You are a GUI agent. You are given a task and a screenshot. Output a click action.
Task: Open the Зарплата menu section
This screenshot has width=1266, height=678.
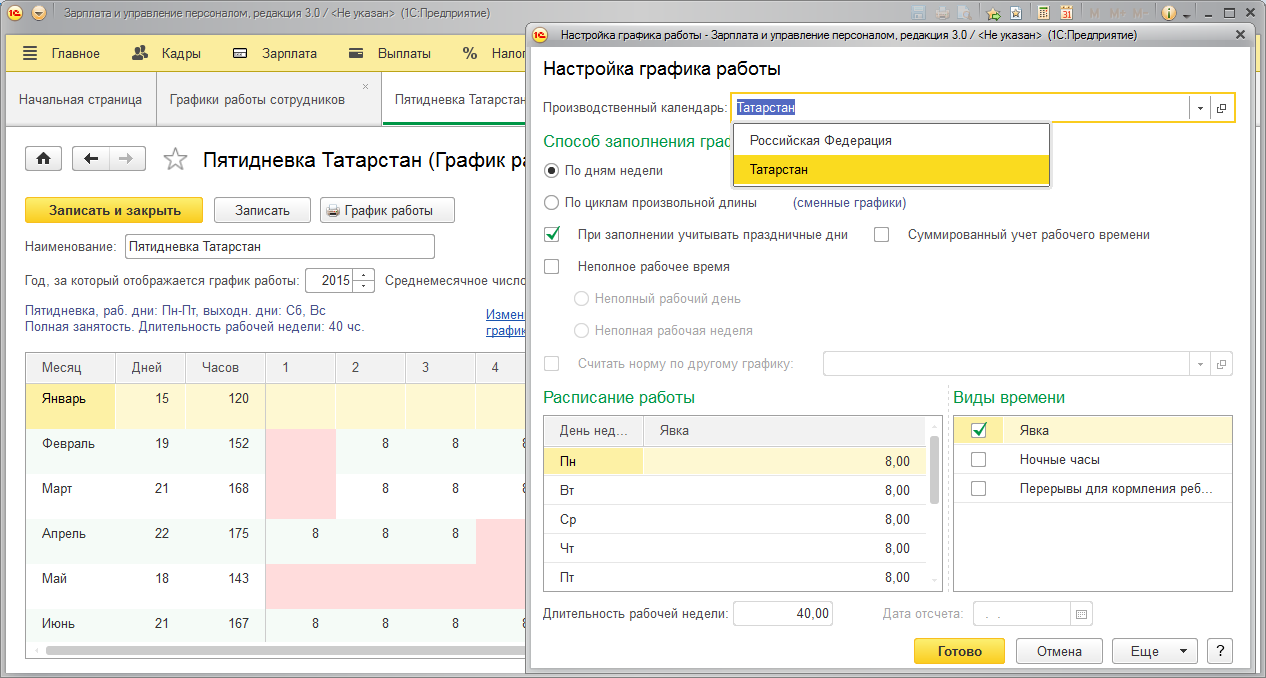coord(276,53)
